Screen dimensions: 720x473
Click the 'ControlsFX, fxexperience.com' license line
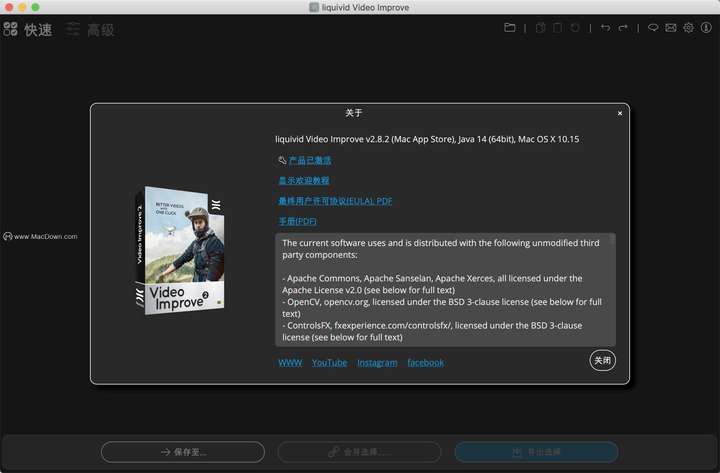click(x=432, y=331)
